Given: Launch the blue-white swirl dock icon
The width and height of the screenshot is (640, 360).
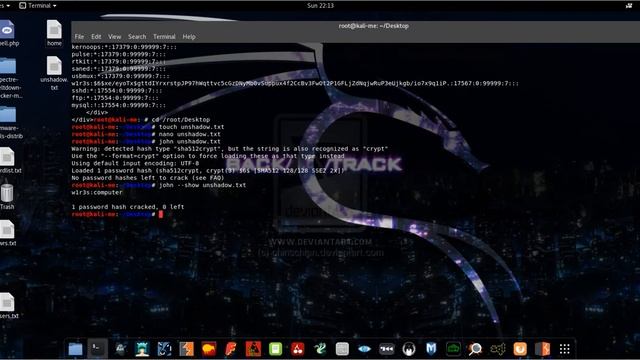Looking at the screenshot, I should [x=164, y=349].
